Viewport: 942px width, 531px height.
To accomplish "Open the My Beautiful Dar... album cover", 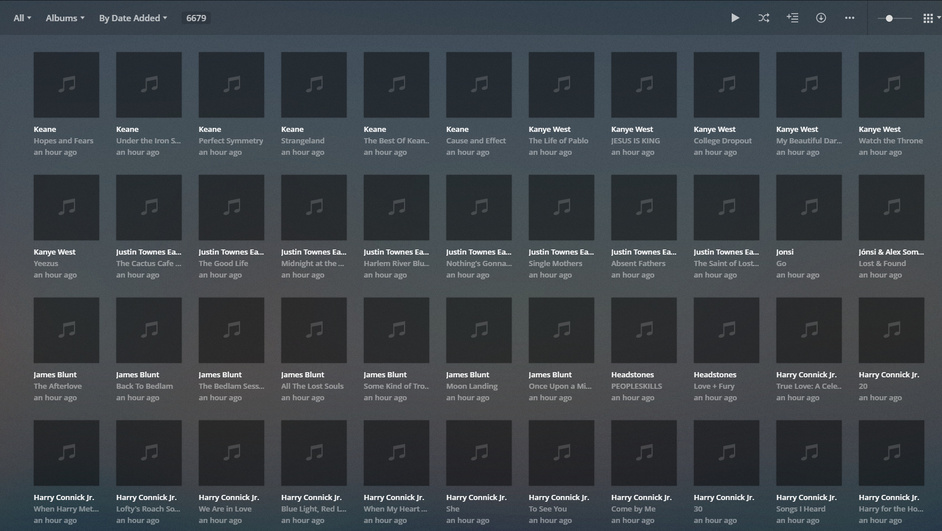I will tap(809, 85).
